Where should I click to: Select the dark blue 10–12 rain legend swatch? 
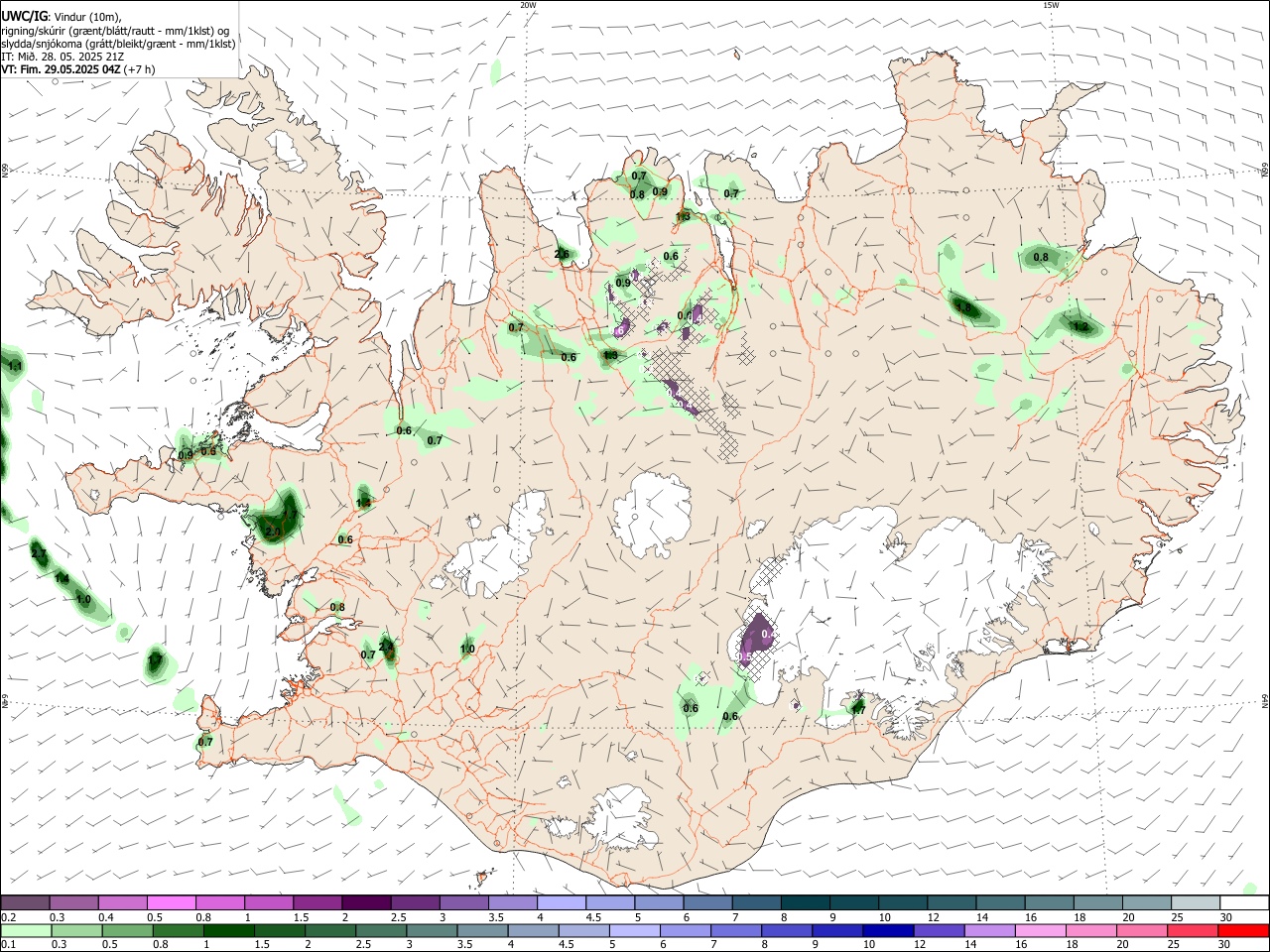coord(888,931)
